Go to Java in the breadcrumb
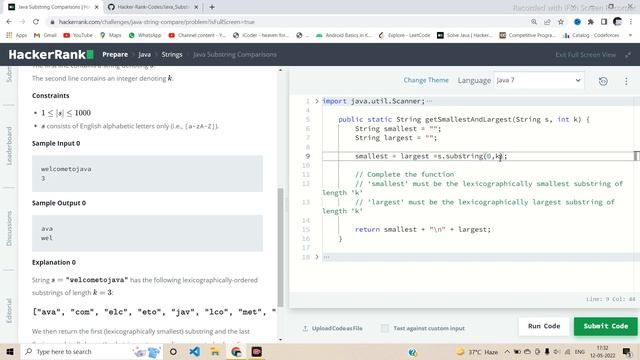The height and width of the screenshot is (360, 640). [x=144, y=54]
